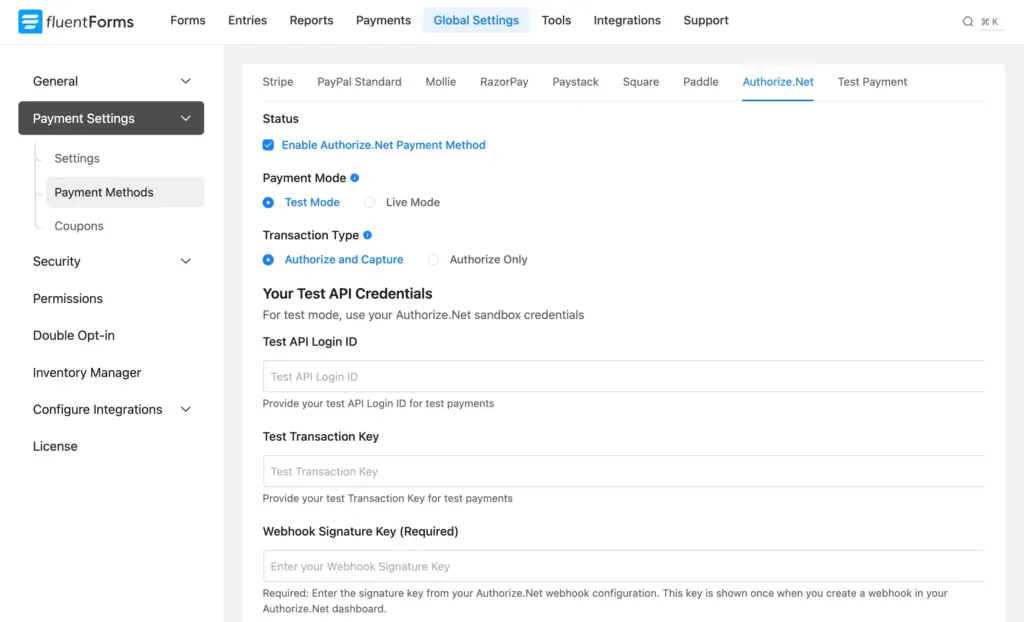
Task: Expand the General section
Action: pyautogui.click(x=185, y=81)
